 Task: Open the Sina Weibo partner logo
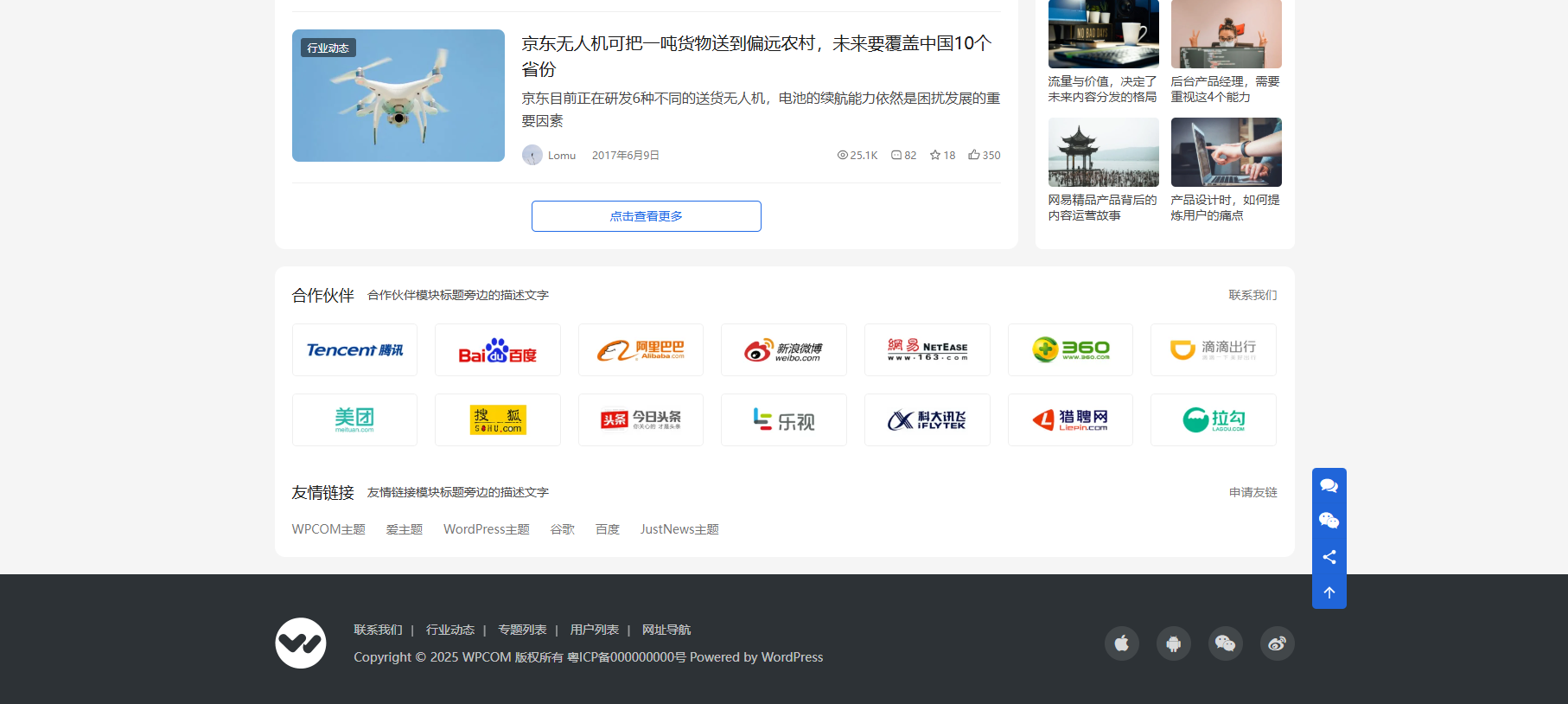coord(784,349)
